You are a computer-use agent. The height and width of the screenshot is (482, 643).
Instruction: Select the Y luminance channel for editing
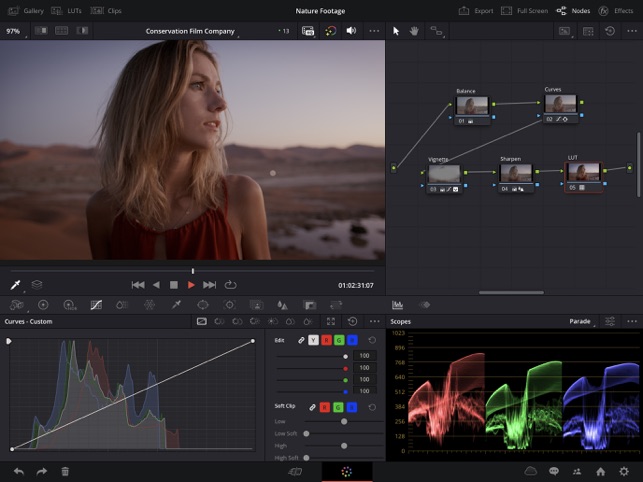(313, 340)
